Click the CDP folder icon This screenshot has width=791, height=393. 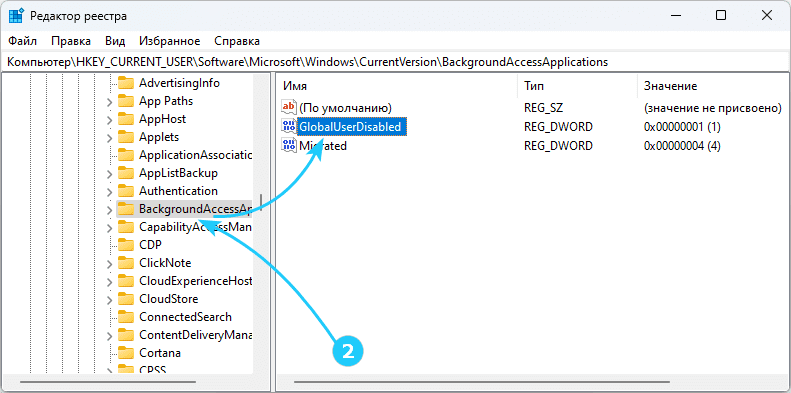126,245
